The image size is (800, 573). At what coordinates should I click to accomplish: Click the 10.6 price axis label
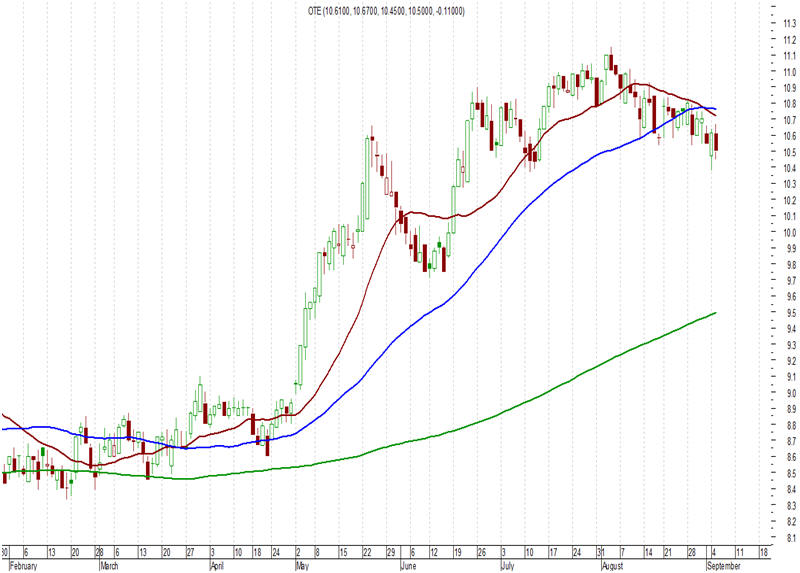pos(790,136)
